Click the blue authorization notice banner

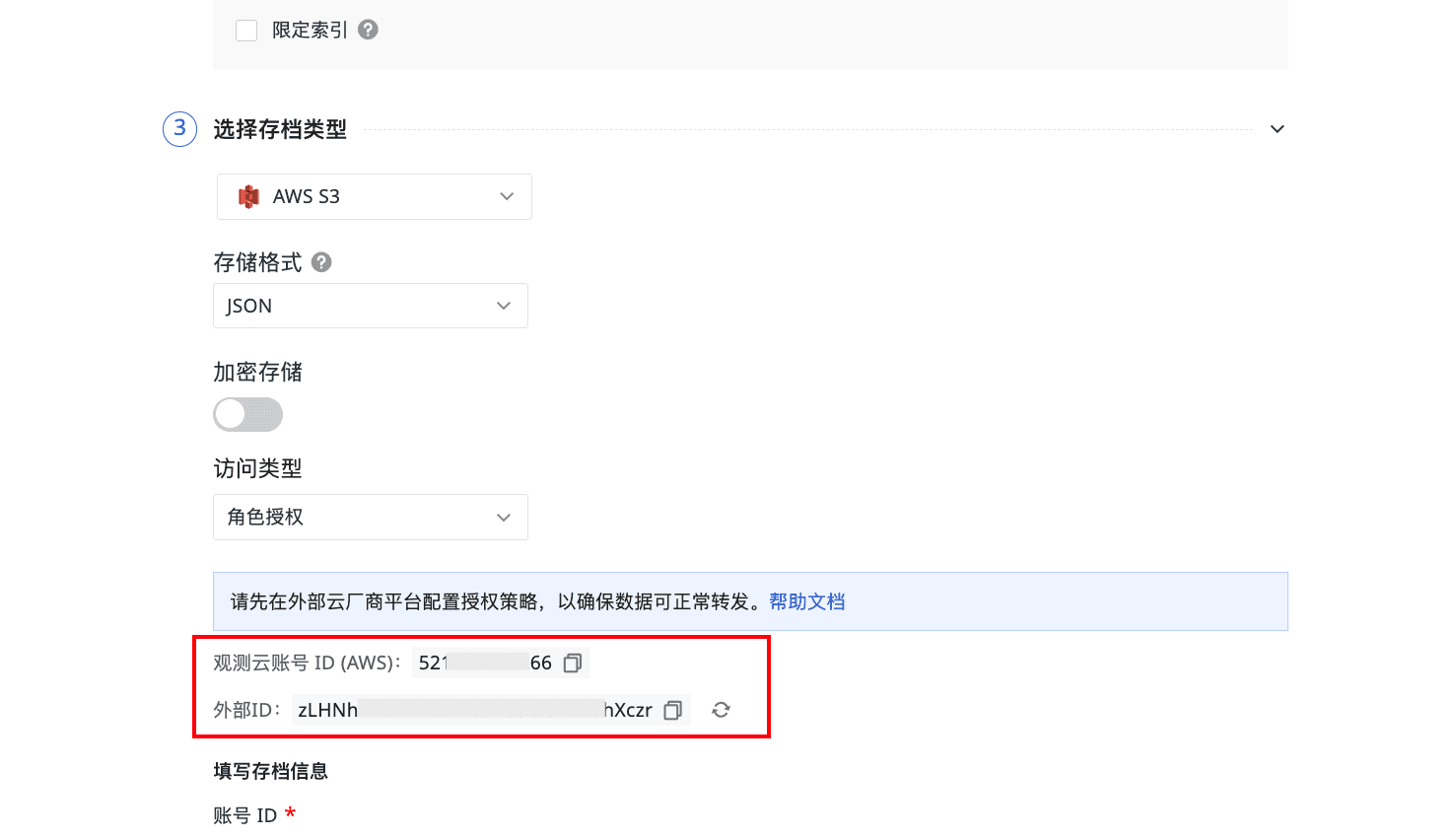(750, 601)
